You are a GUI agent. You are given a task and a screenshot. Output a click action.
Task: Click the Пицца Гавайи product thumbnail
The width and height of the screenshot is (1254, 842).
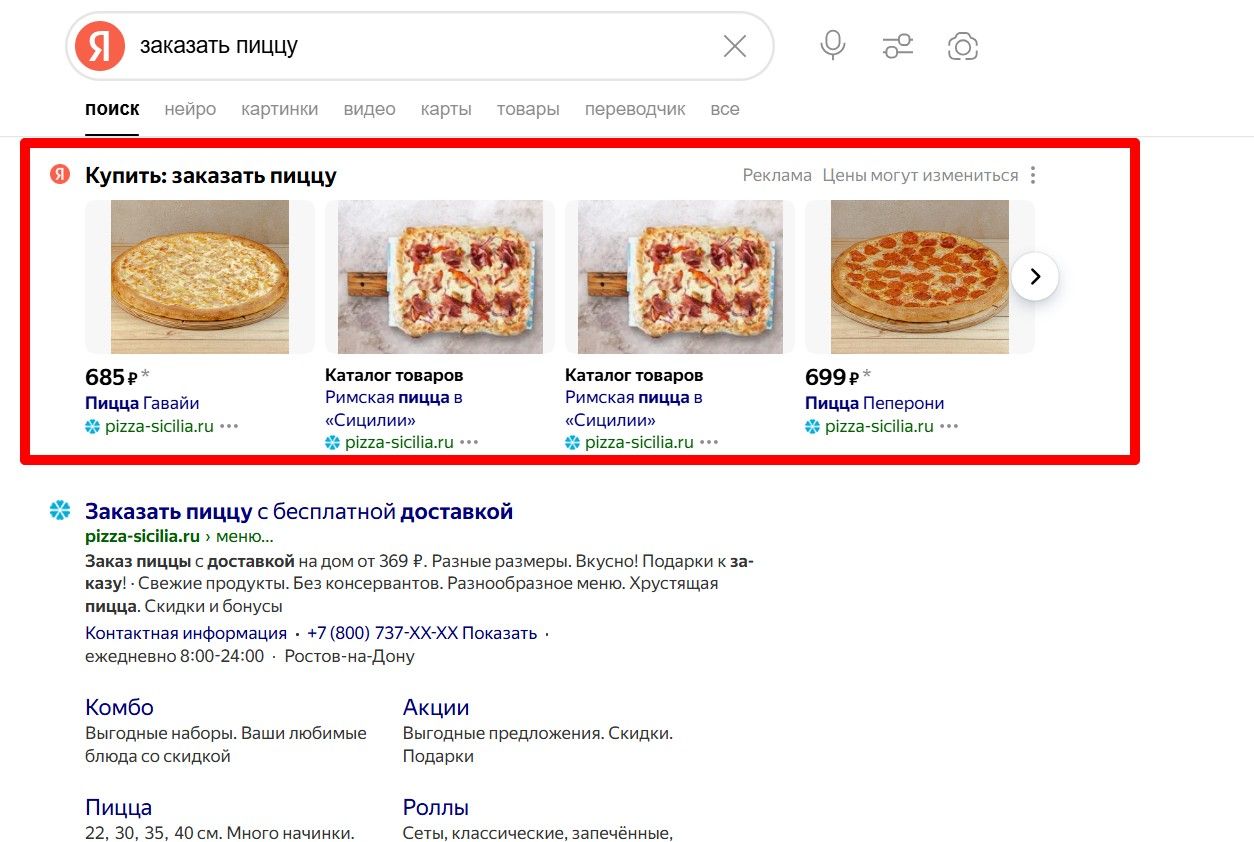click(199, 277)
